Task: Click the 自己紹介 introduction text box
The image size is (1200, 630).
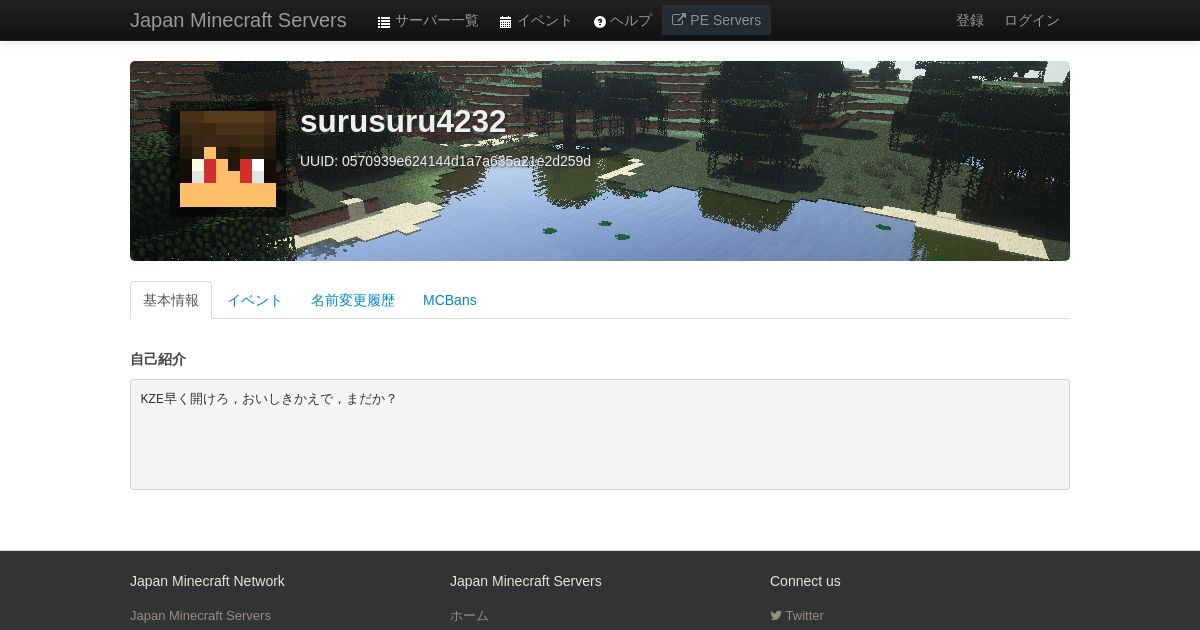Action: pyautogui.click(x=600, y=434)
